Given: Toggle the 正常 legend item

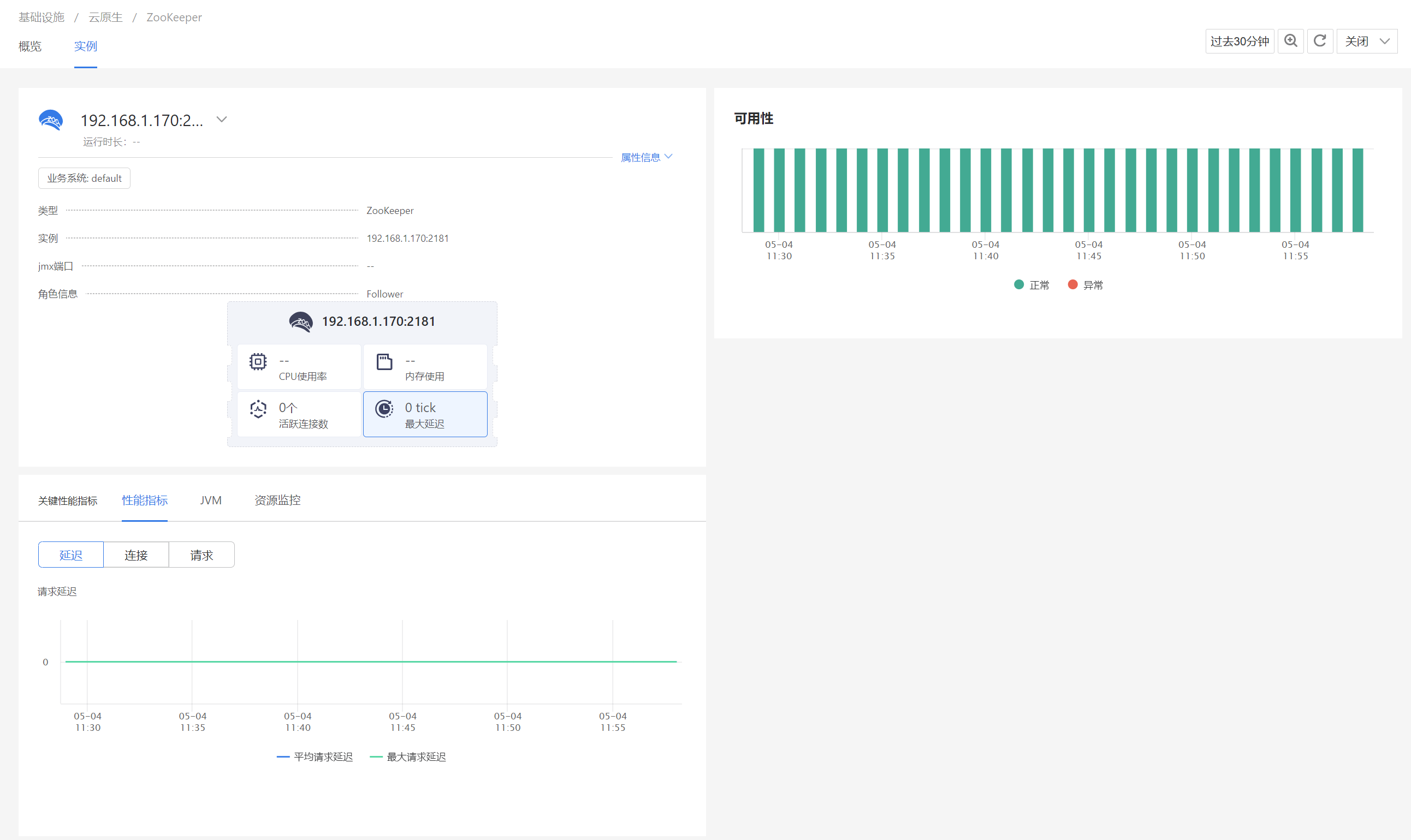Looking at the screenshot, I should point(1031,285).
